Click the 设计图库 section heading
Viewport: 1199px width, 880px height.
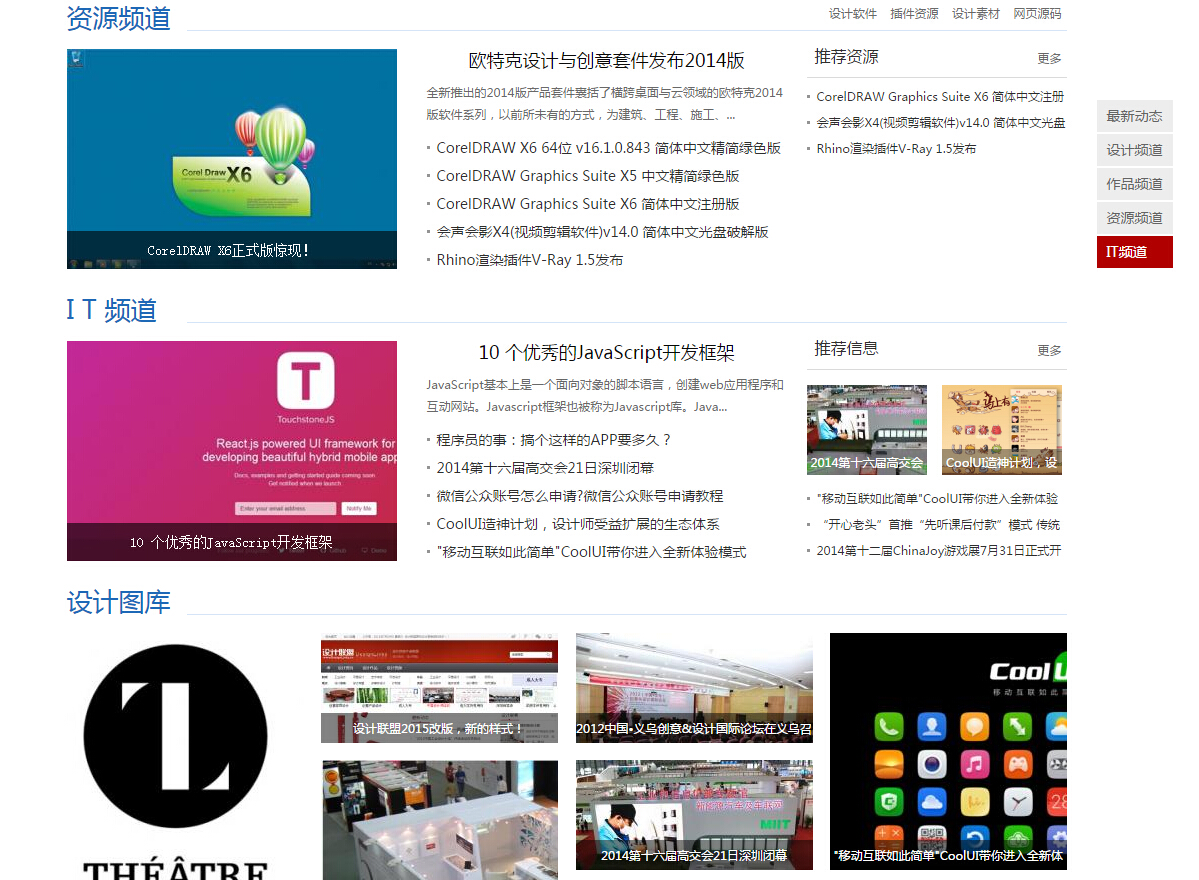pos(119,602)
